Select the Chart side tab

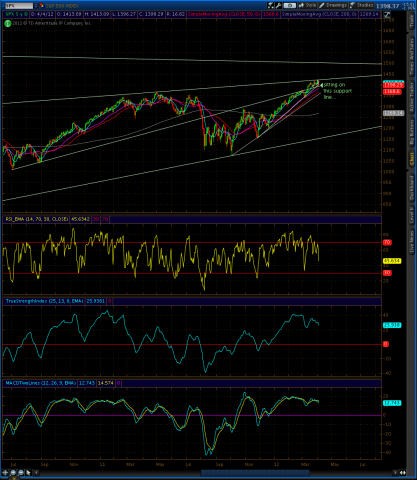click(412, 159)
